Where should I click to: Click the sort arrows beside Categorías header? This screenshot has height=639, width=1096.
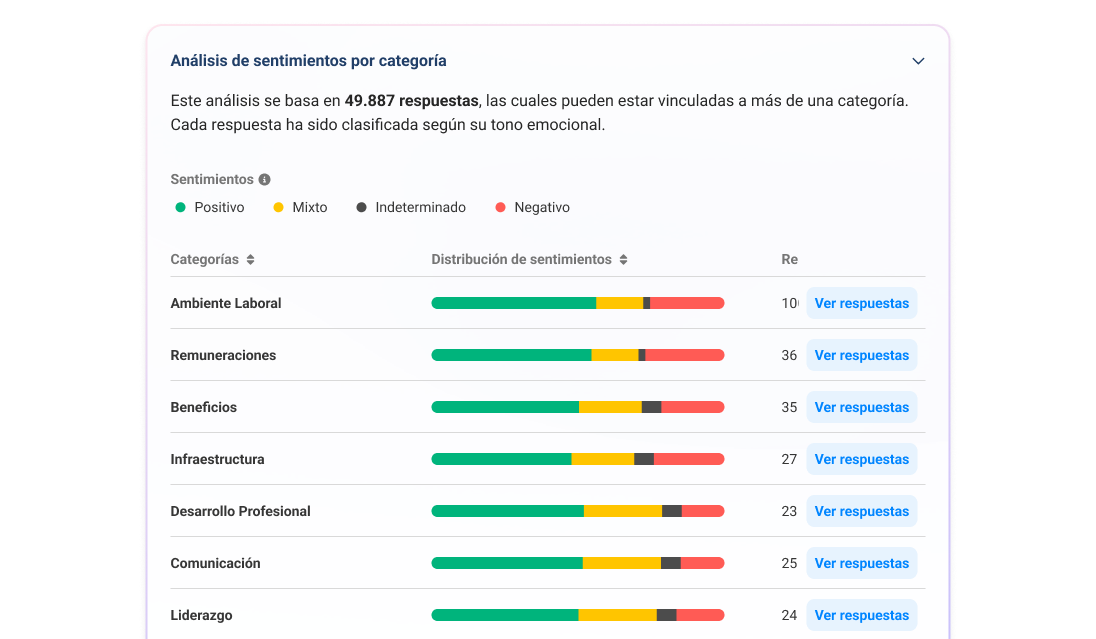(250, 259)
